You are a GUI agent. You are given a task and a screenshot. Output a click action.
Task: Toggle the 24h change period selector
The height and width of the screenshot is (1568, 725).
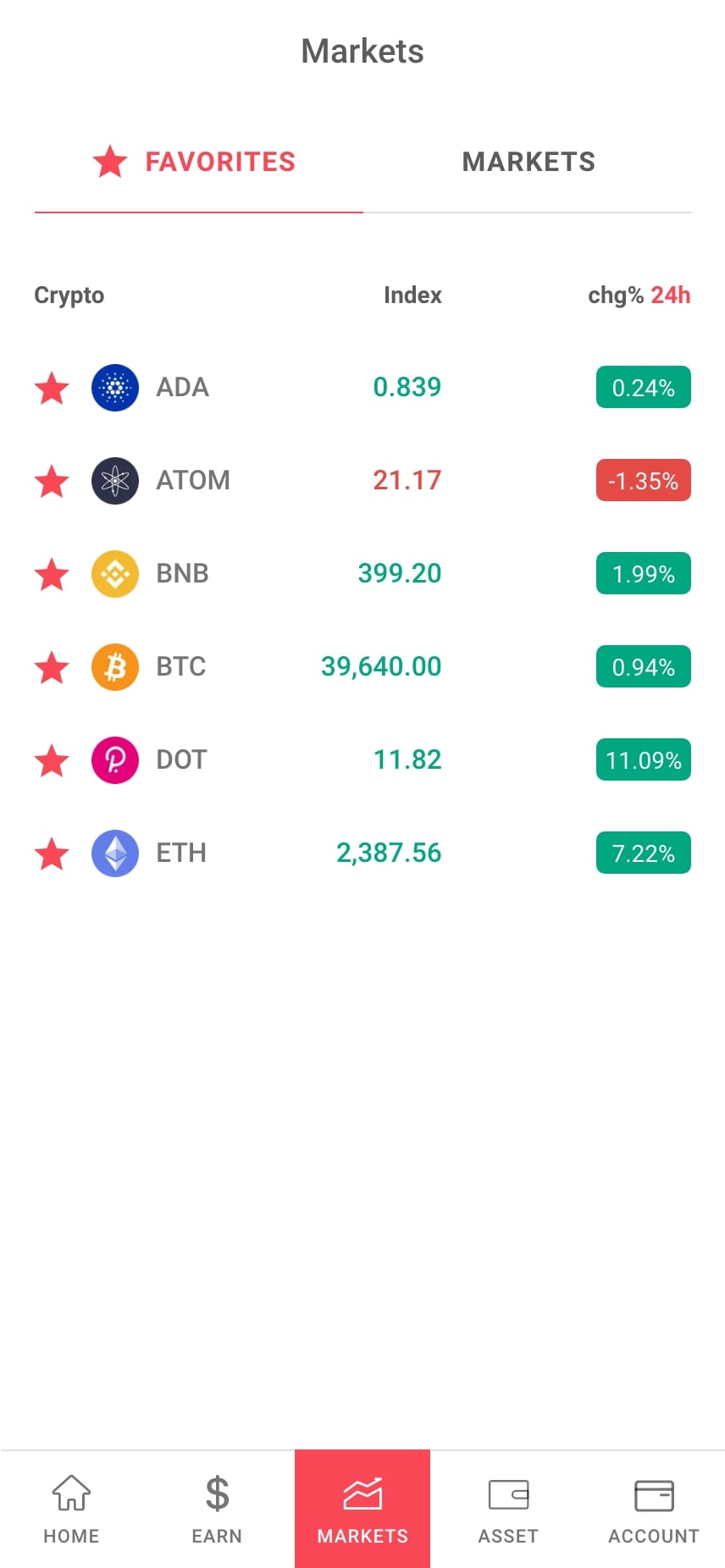pos(670,295)
